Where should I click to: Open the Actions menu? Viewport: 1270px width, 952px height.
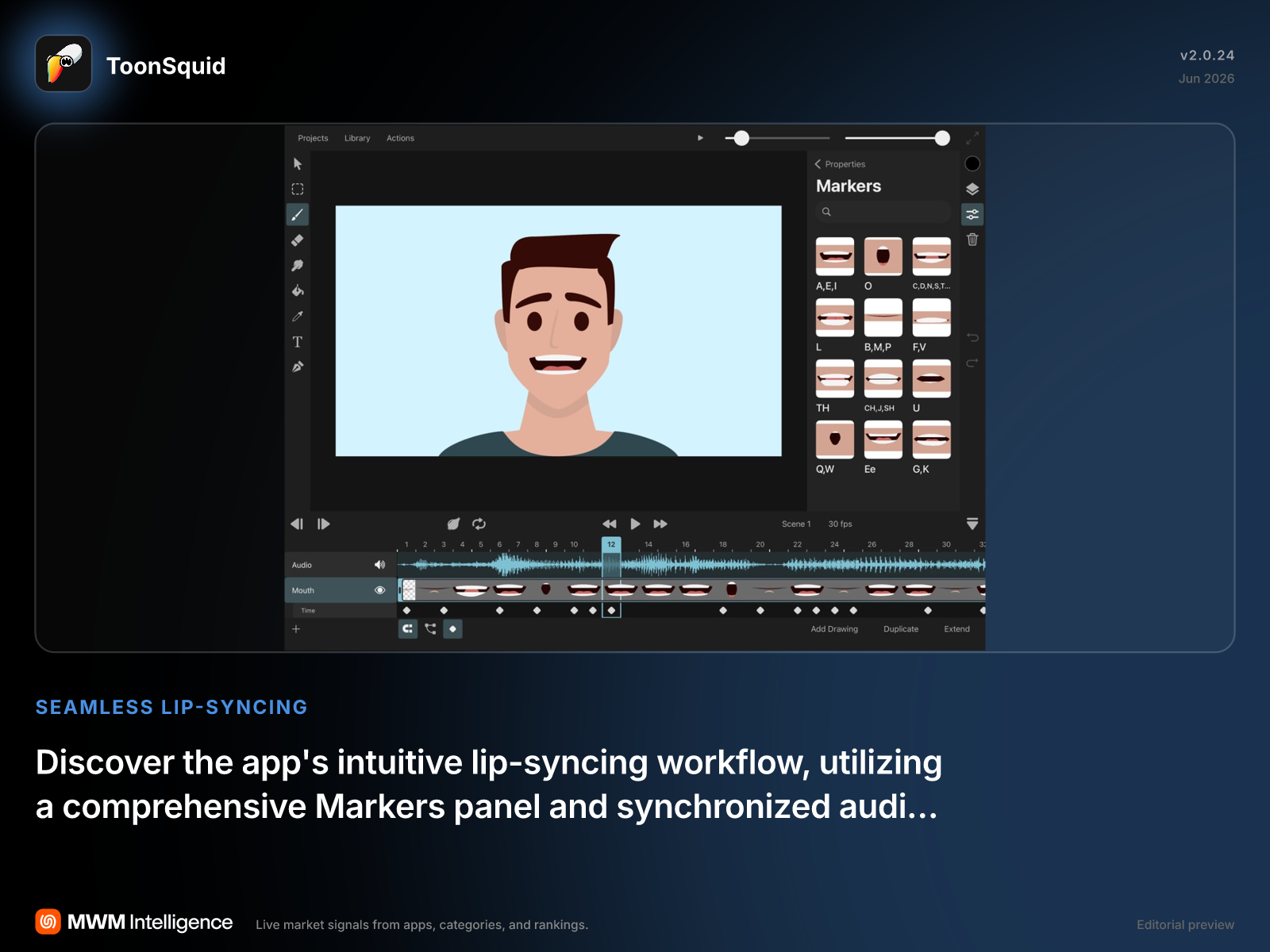point(400,138)
